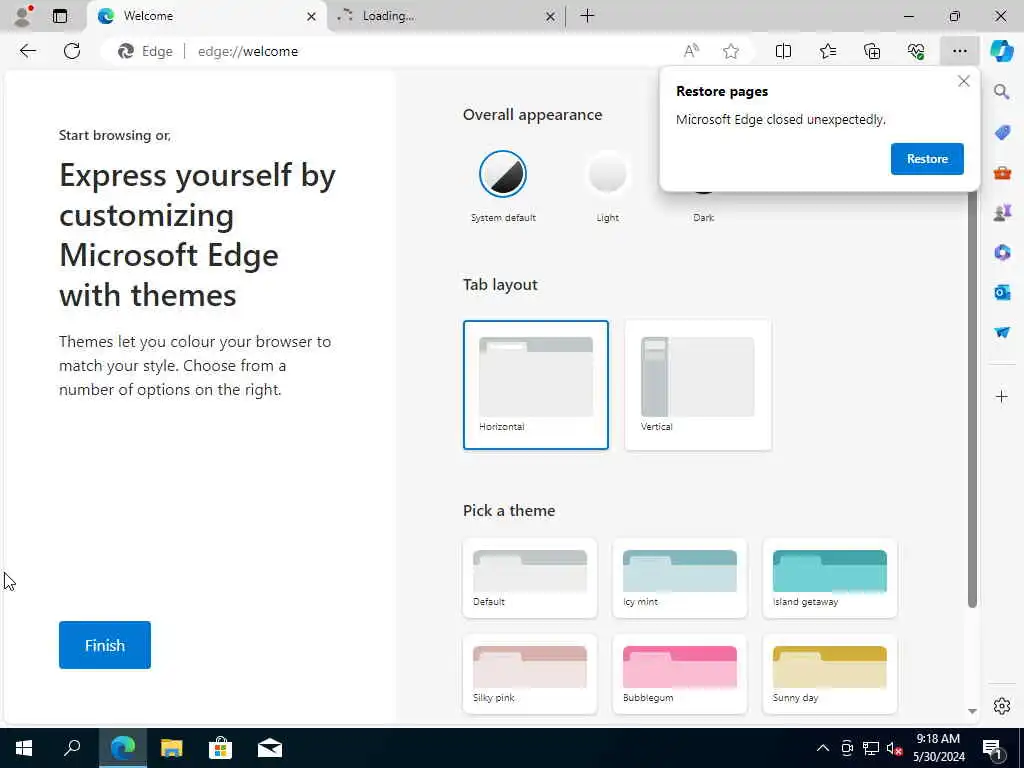Open Browser essentials heart icon
This screenshot has width=1024, height=768.
click(x=916, y=51)
